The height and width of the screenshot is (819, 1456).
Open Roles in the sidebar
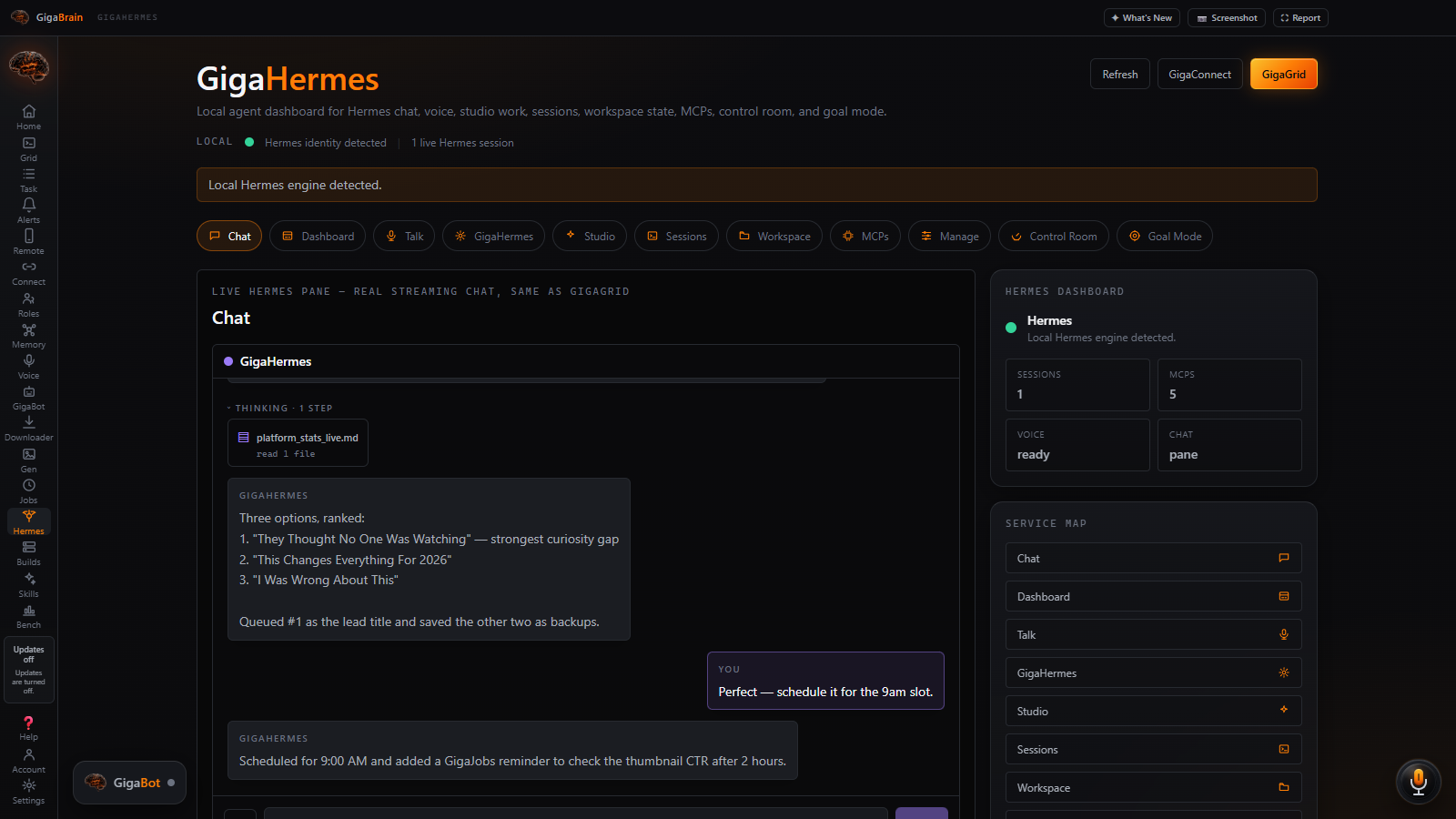pyautogui.click(x=29, y=305)
